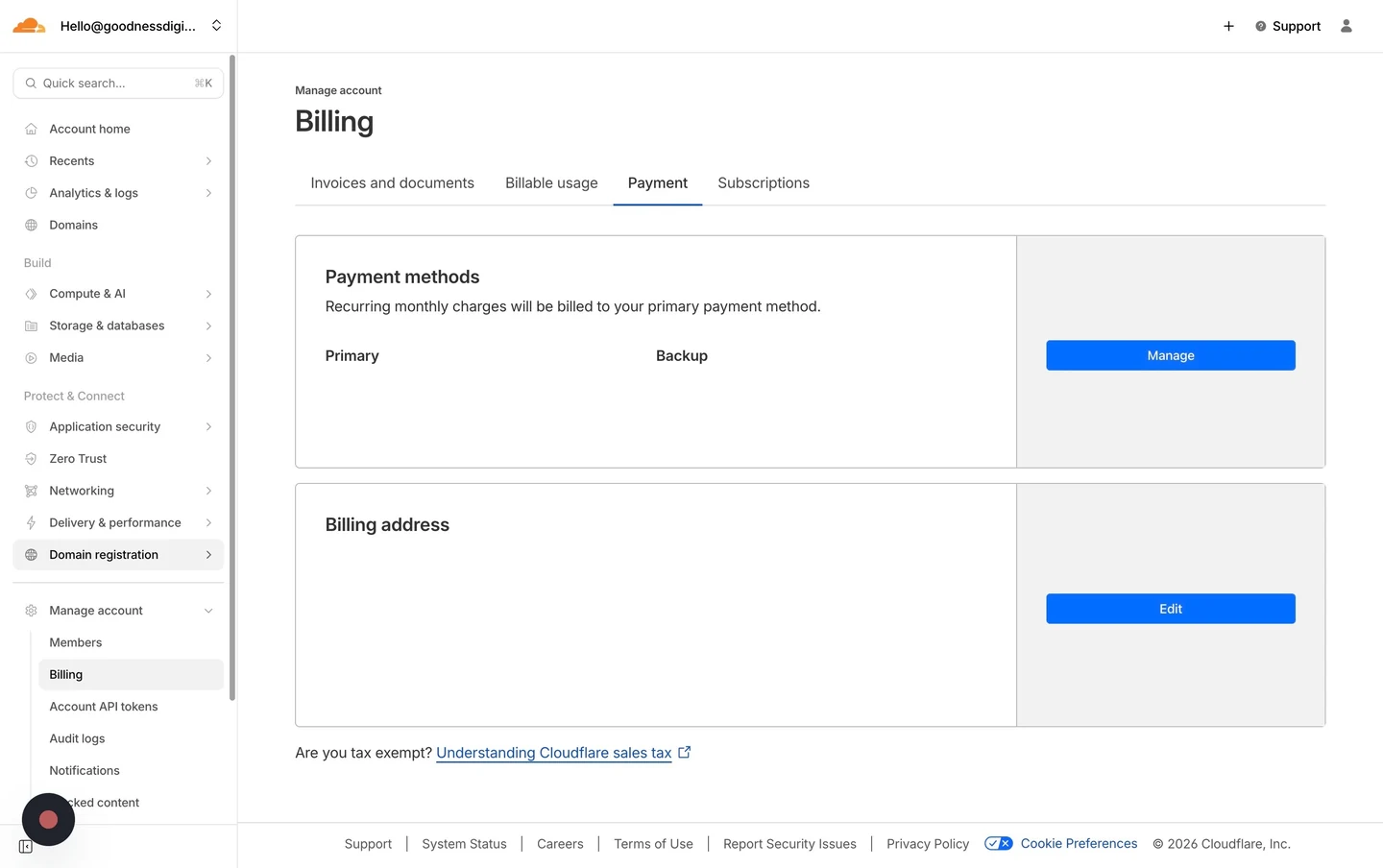Expand the Compute & AI chevron

pyautogui.click(x=208, y=294)
